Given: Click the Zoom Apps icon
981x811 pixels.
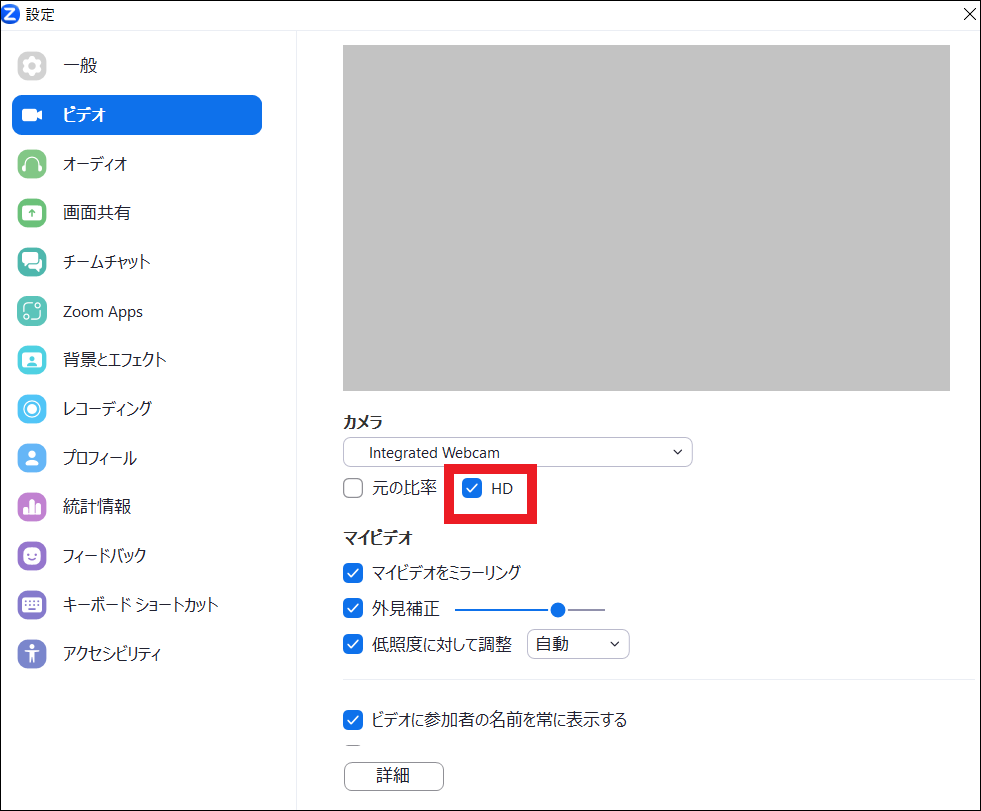Looking at the screenshot, I should 32,311.
